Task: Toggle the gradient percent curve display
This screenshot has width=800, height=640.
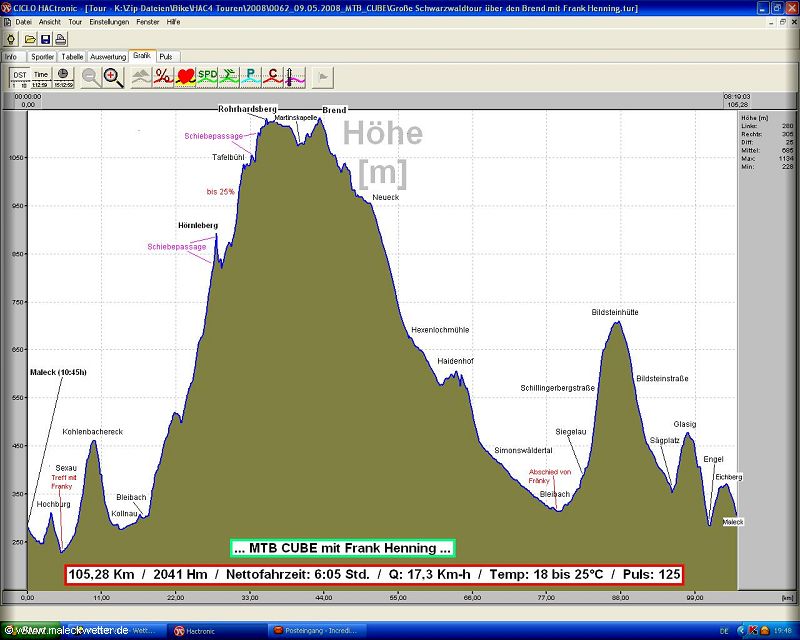Action: (163, 76)
